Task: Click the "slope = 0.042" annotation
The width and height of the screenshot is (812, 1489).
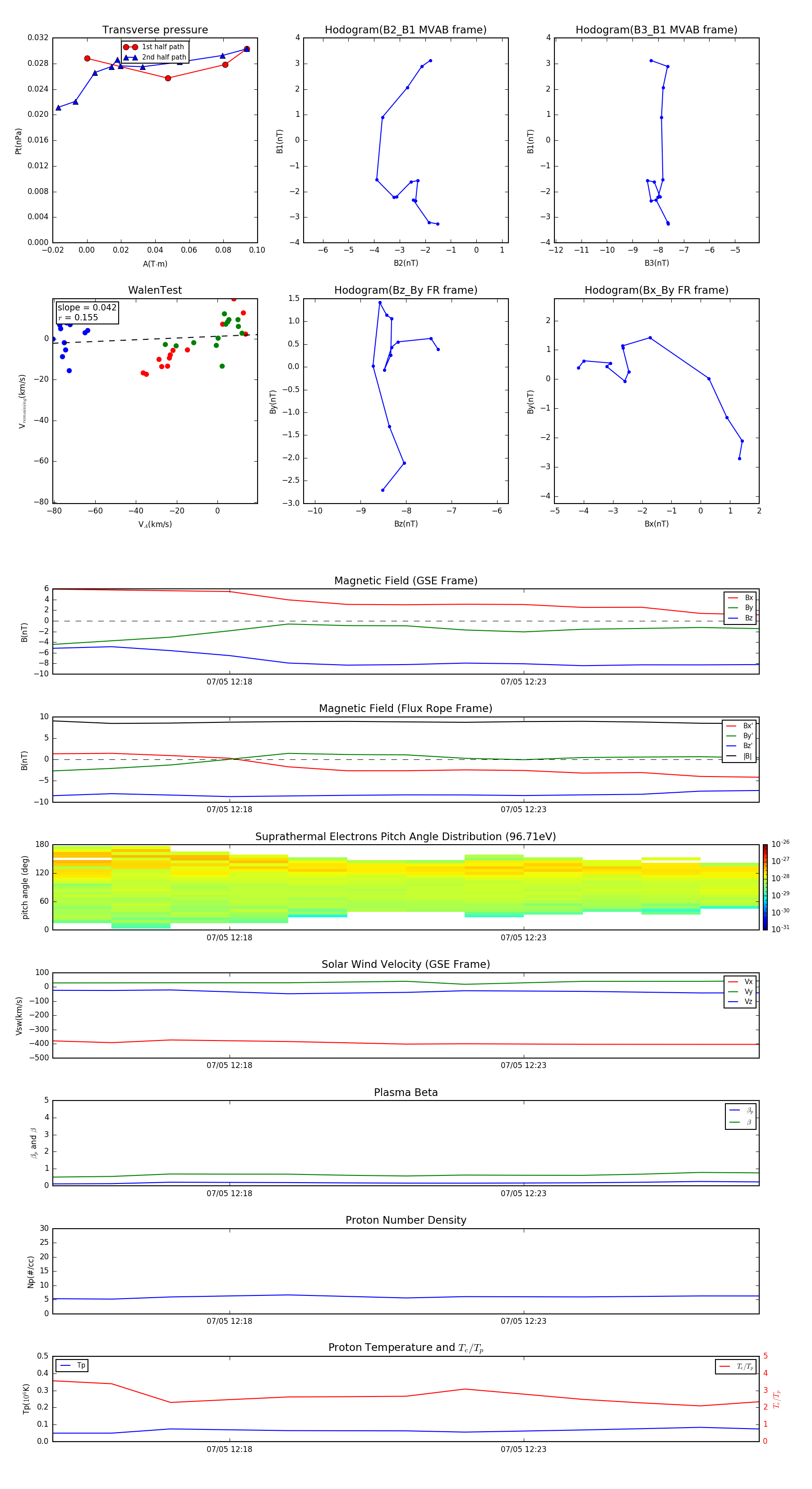Action: click(x=87, y=308)
